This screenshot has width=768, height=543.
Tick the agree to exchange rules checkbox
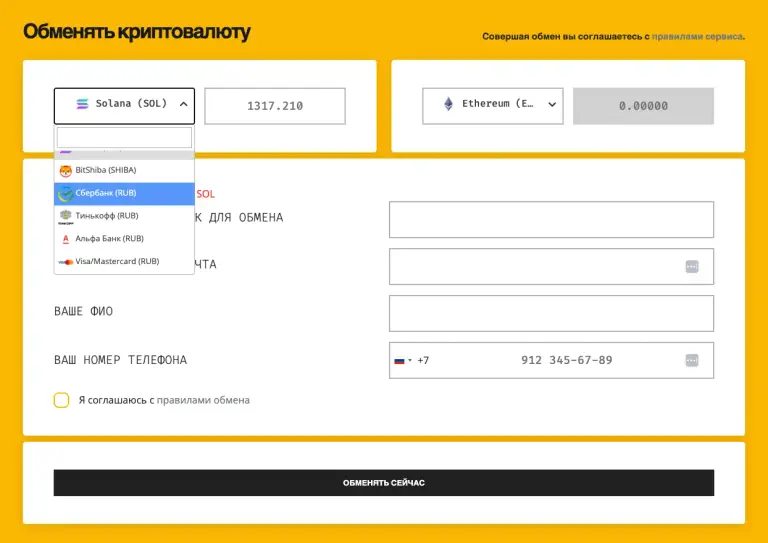[61, 400]
